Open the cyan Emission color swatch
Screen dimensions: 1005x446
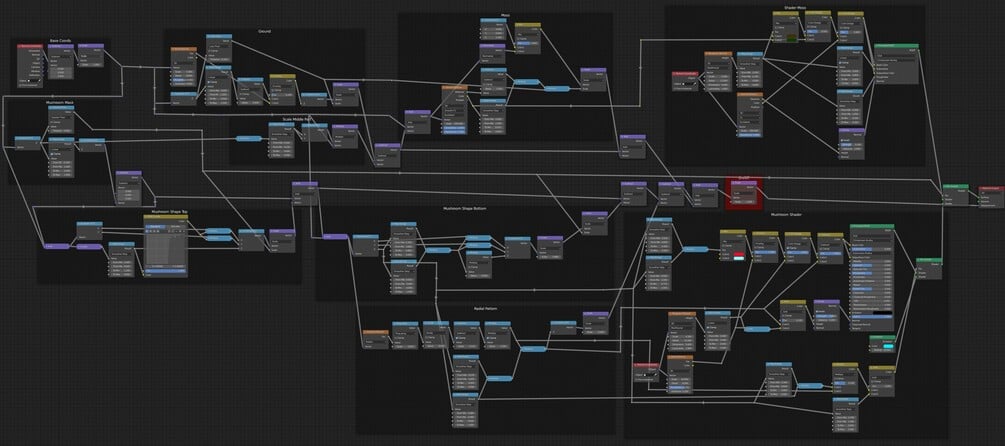pyautogui.click(x=888, y=347)
